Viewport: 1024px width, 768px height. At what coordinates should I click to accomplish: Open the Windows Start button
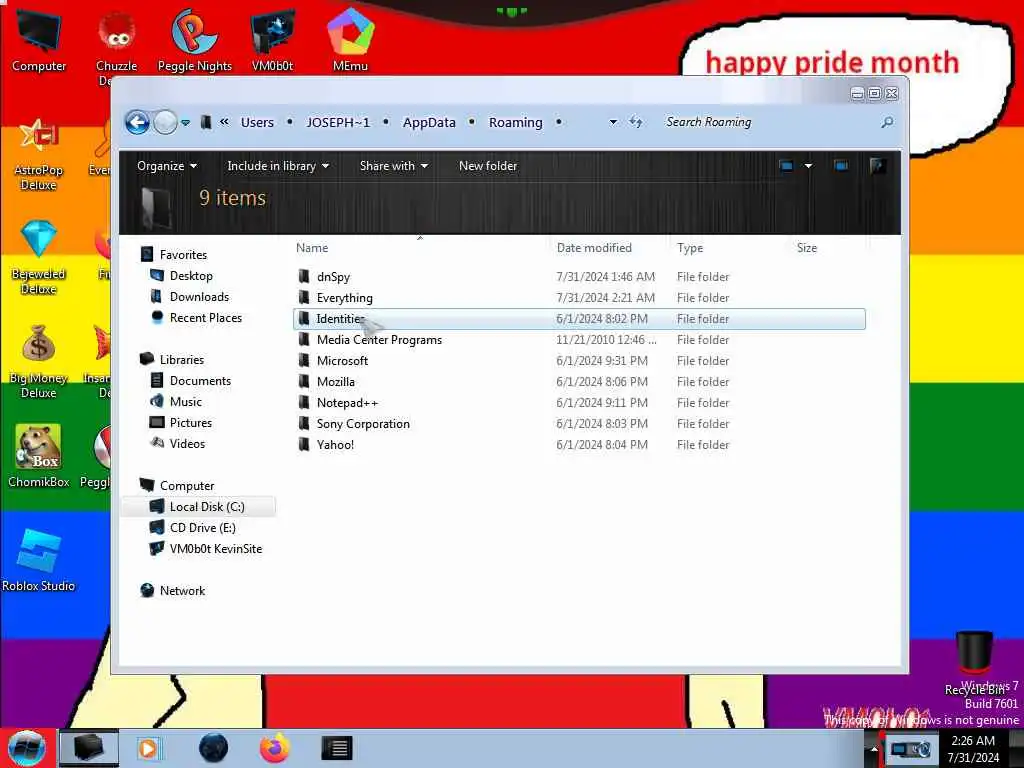click(27, 748)
